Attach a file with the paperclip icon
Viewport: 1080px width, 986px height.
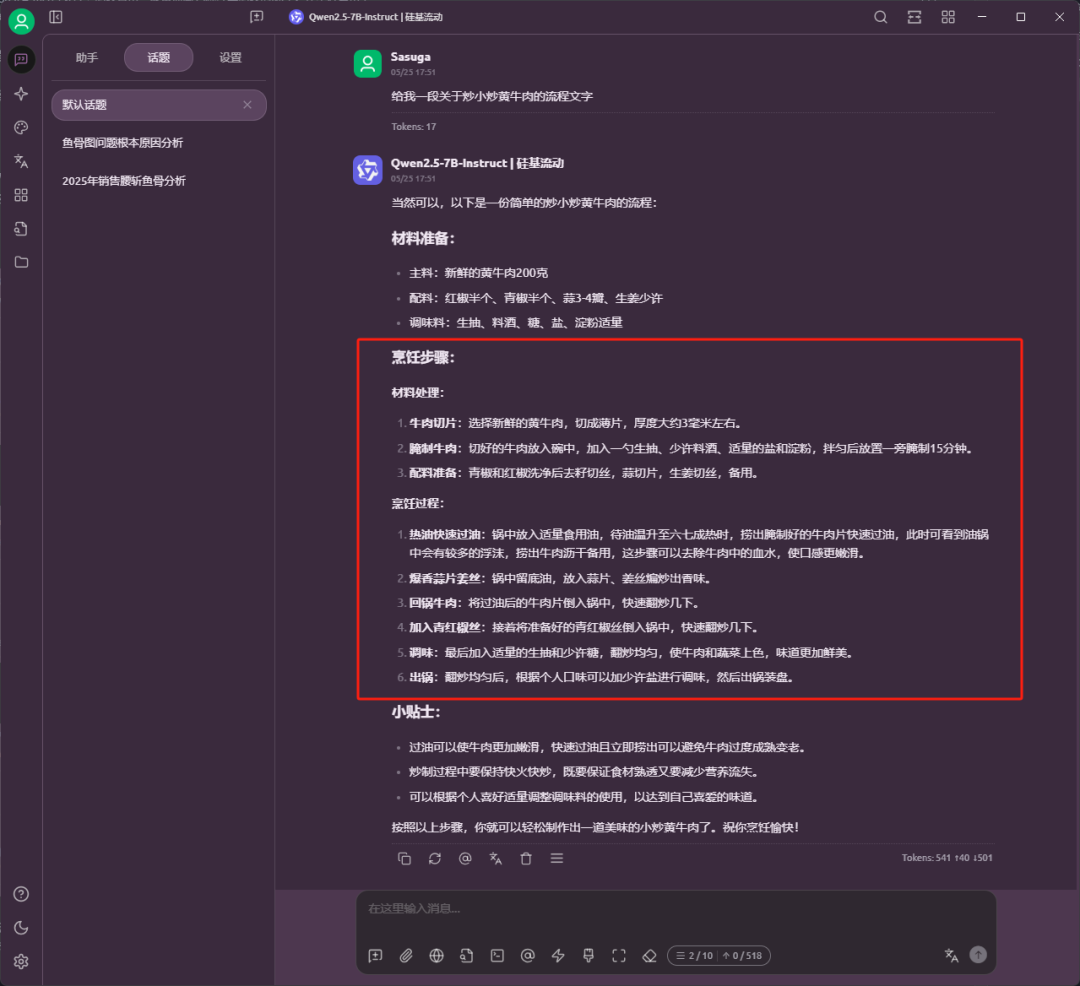tap(406, 956)
